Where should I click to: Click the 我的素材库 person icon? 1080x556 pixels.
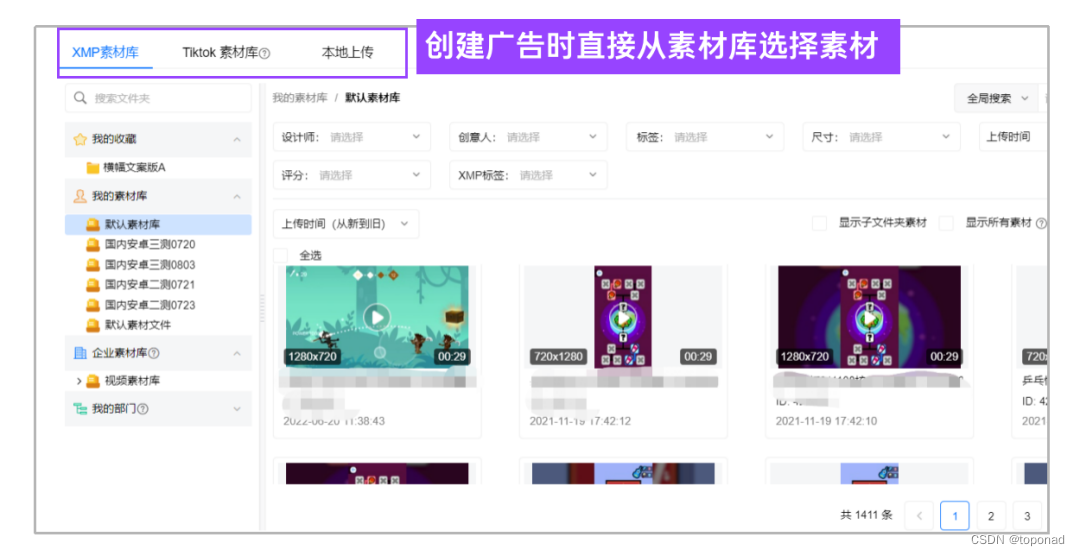[x=80, y=196]
